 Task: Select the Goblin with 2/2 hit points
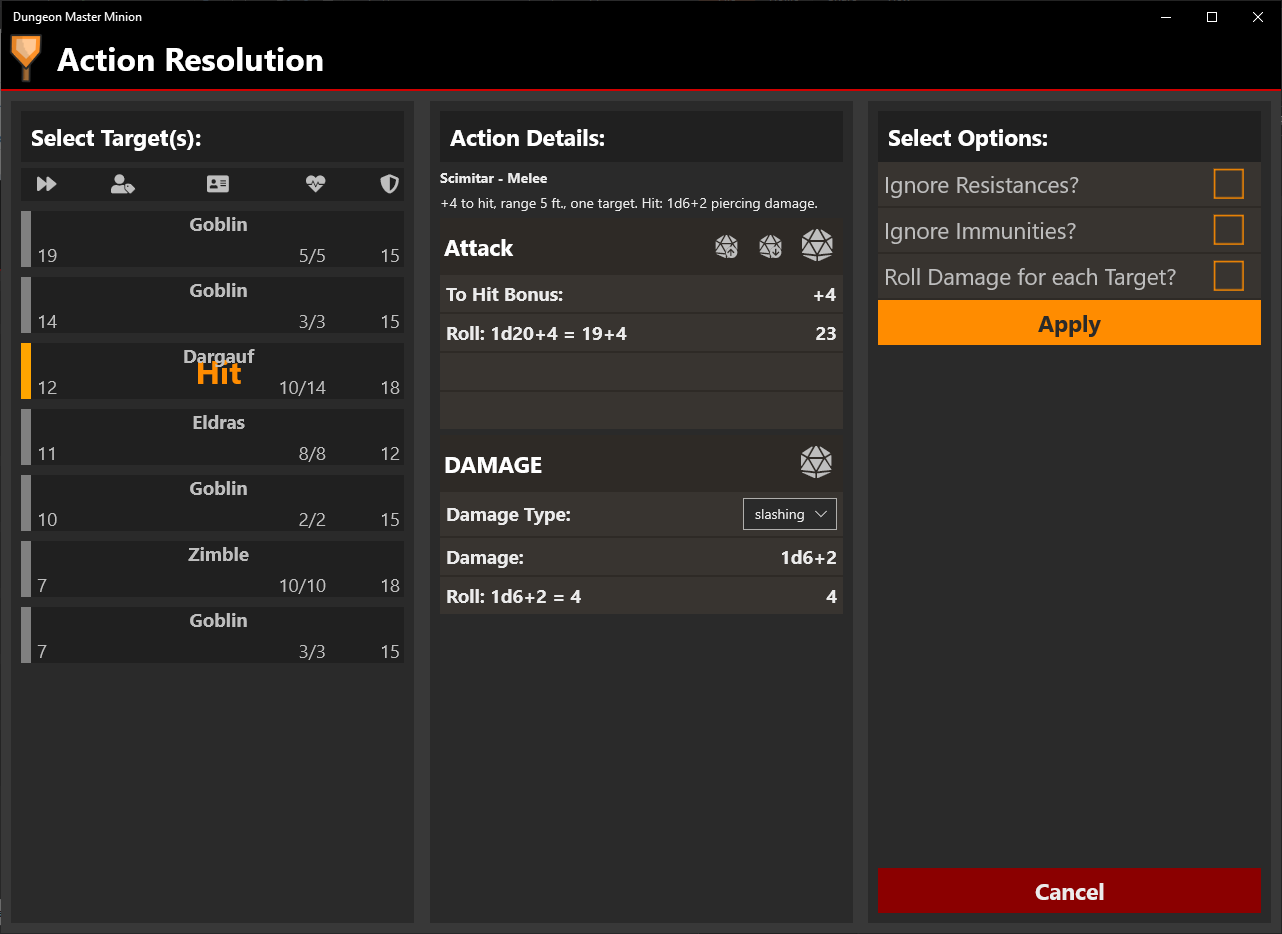218,503
